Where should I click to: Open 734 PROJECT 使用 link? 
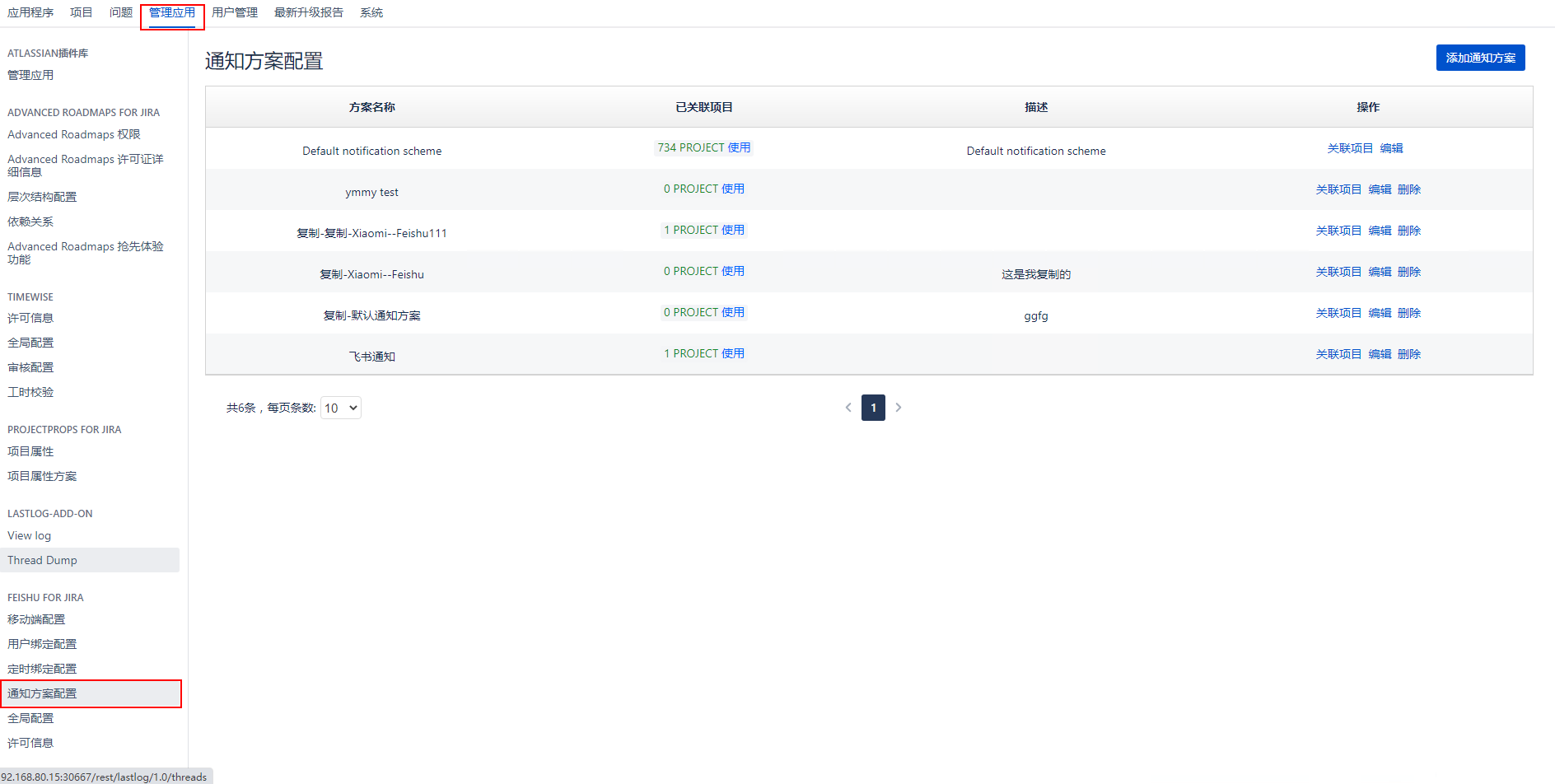tap(703, 148)
